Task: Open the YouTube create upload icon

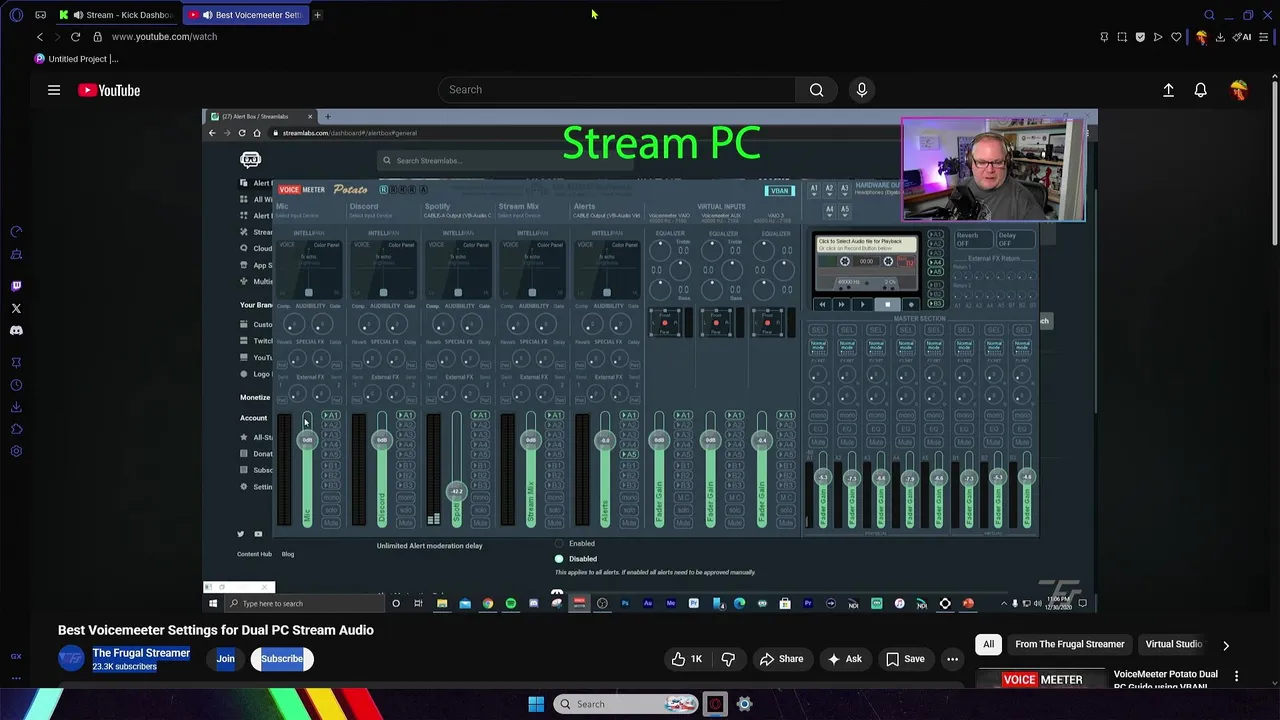Action: pyautogui.click(x=1168, y=90)
